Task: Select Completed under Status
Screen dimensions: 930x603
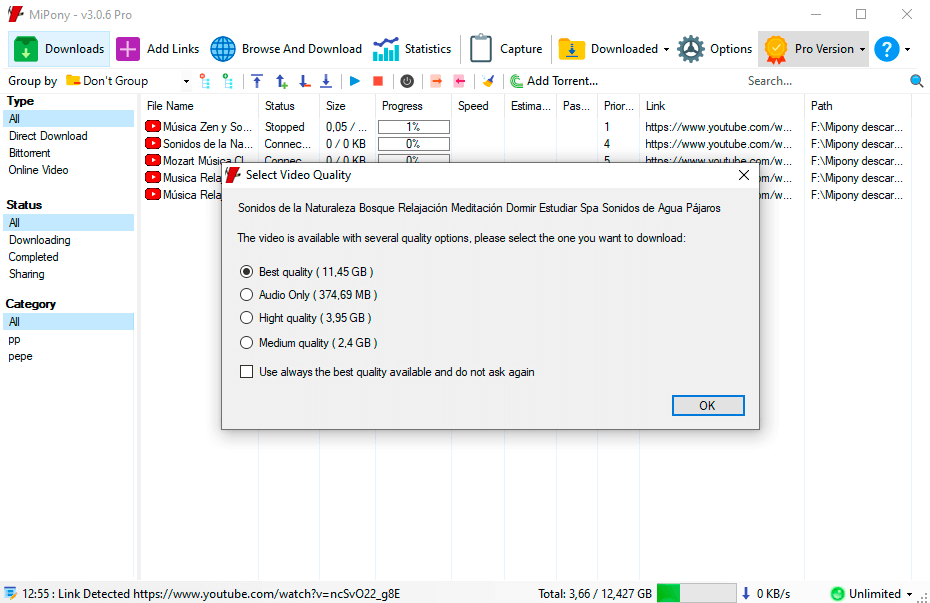Action: 33,257
